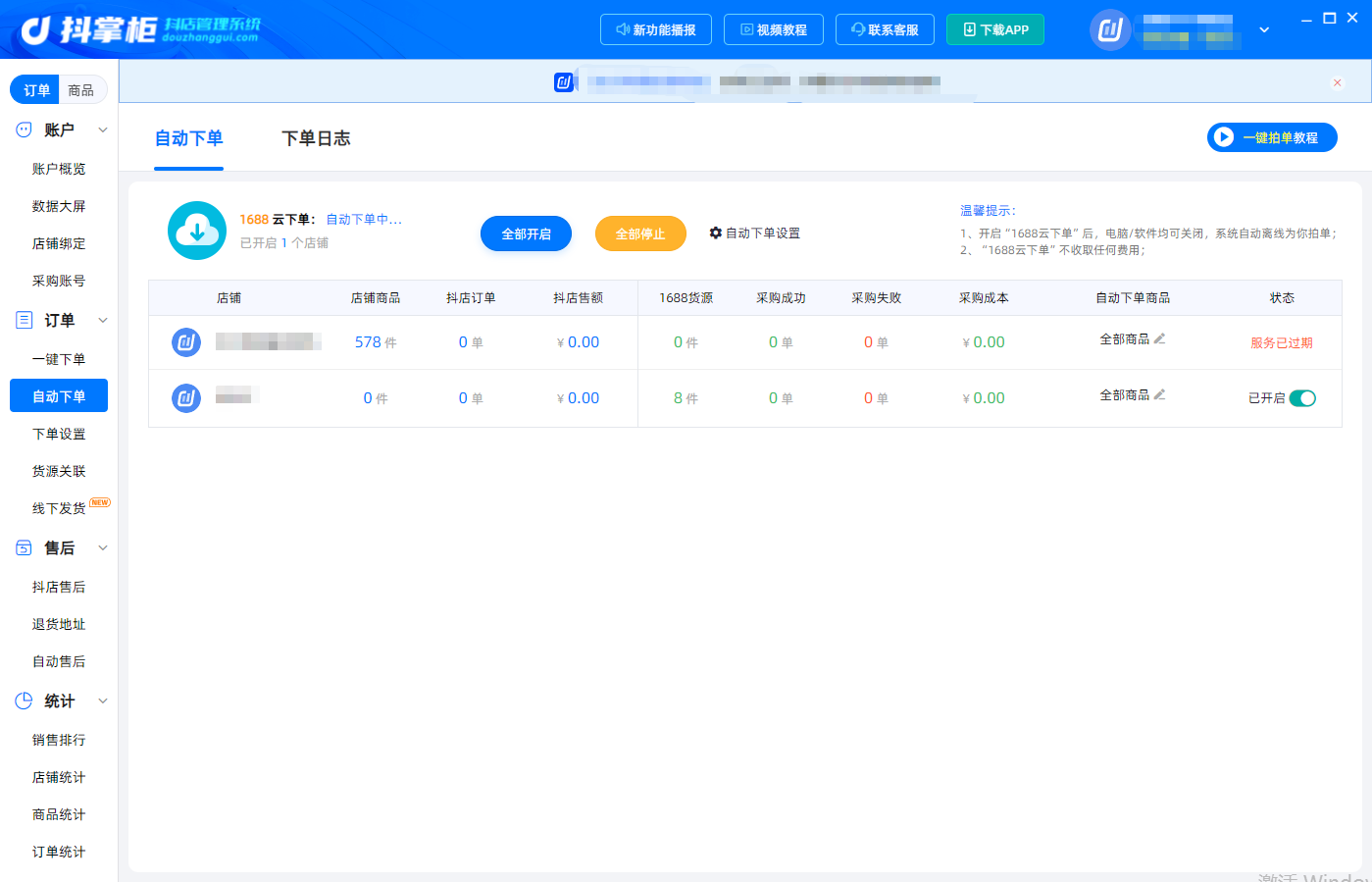
Task: Click the 账户 section icon in sidebar
Action: click(x=24, y=130)
